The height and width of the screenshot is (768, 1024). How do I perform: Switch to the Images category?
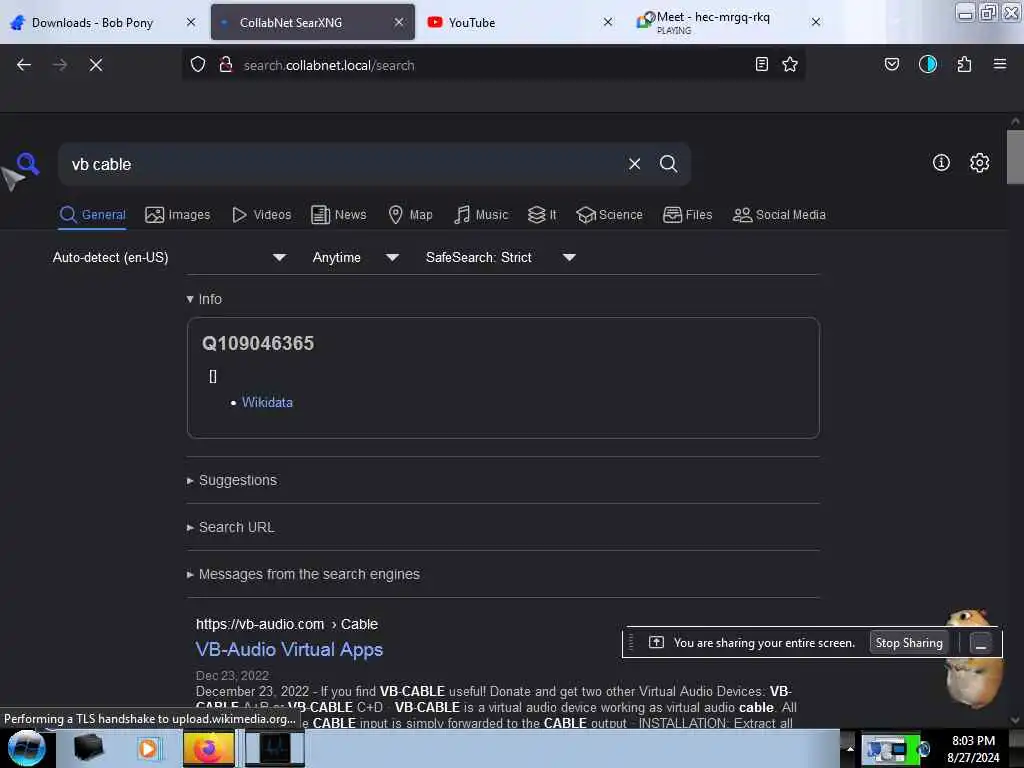178,215
